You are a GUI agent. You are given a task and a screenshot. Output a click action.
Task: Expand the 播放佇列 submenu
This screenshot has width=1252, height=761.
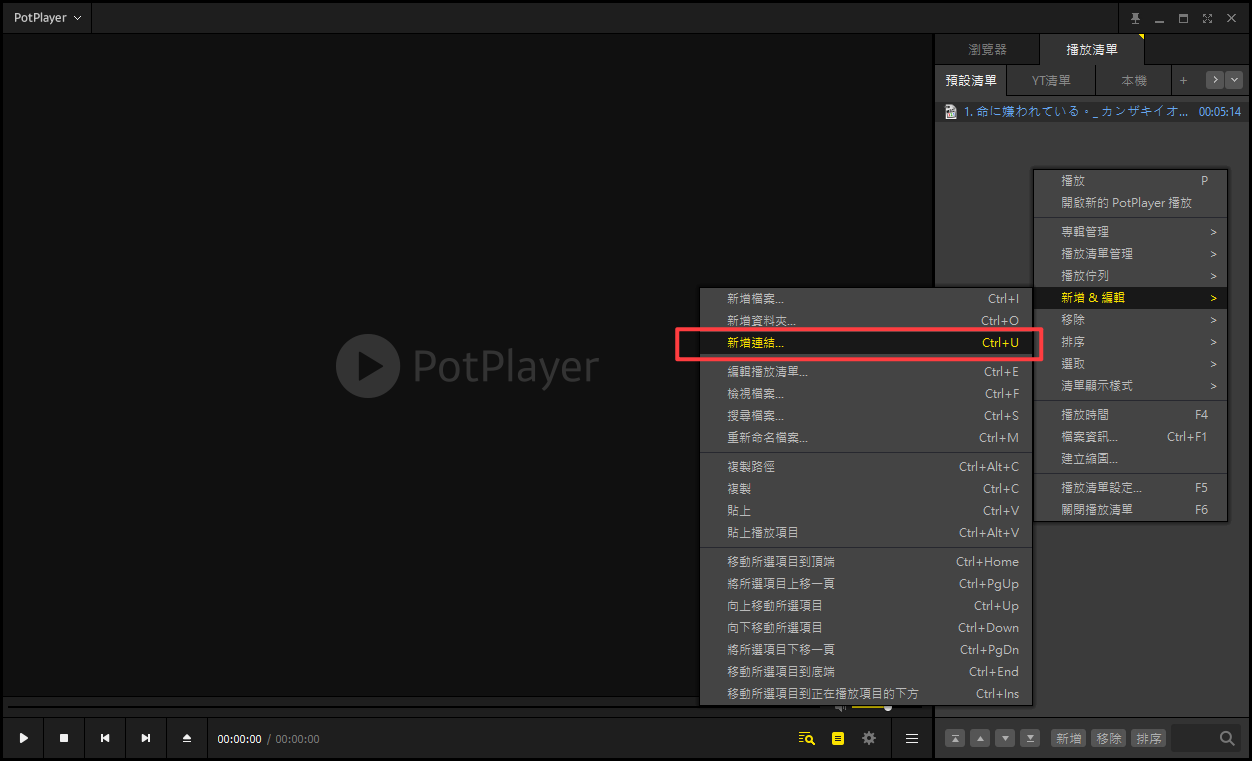point(1130,276)
